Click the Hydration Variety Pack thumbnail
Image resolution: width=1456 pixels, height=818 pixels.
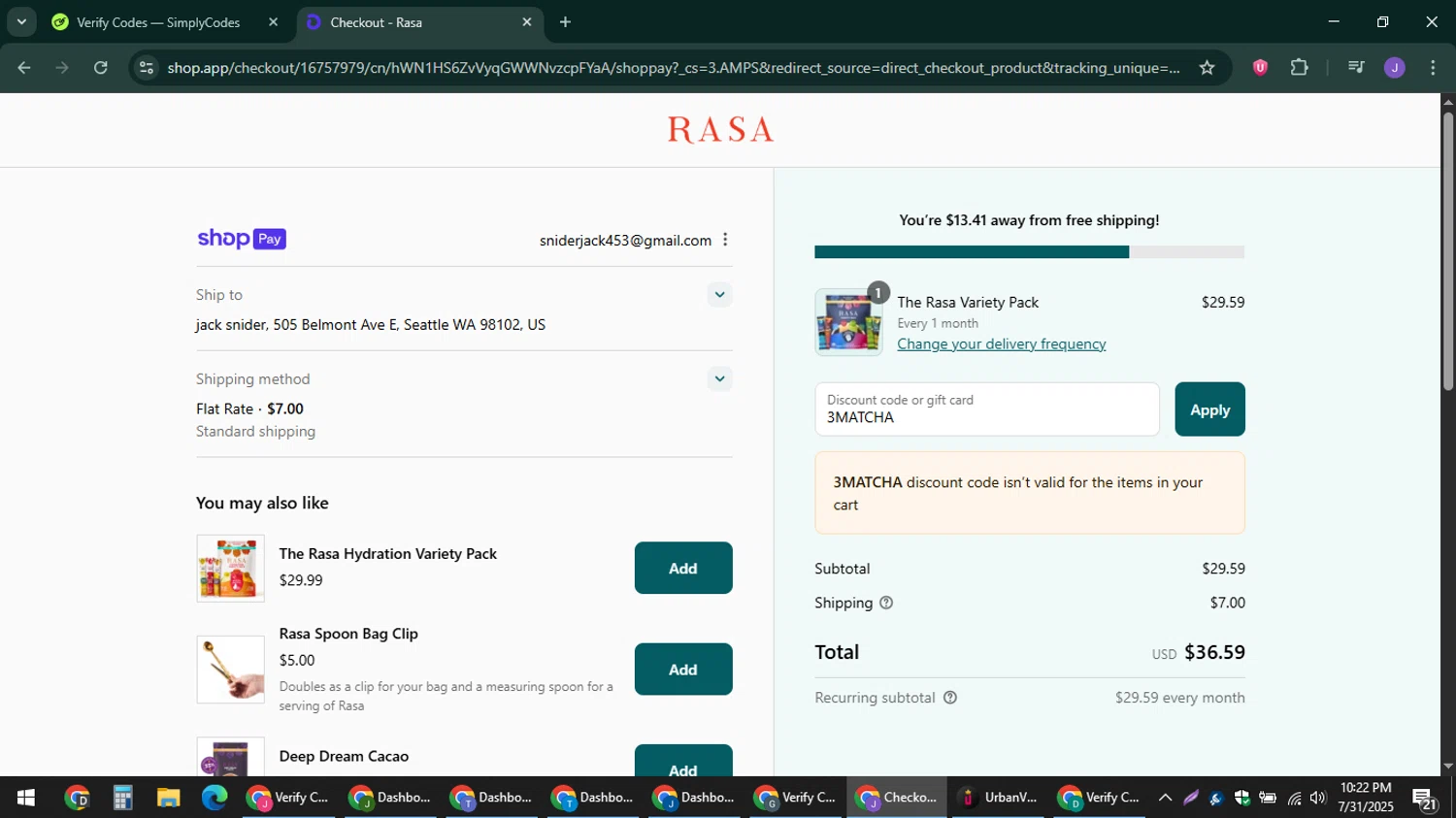click(x=231, y=569)
